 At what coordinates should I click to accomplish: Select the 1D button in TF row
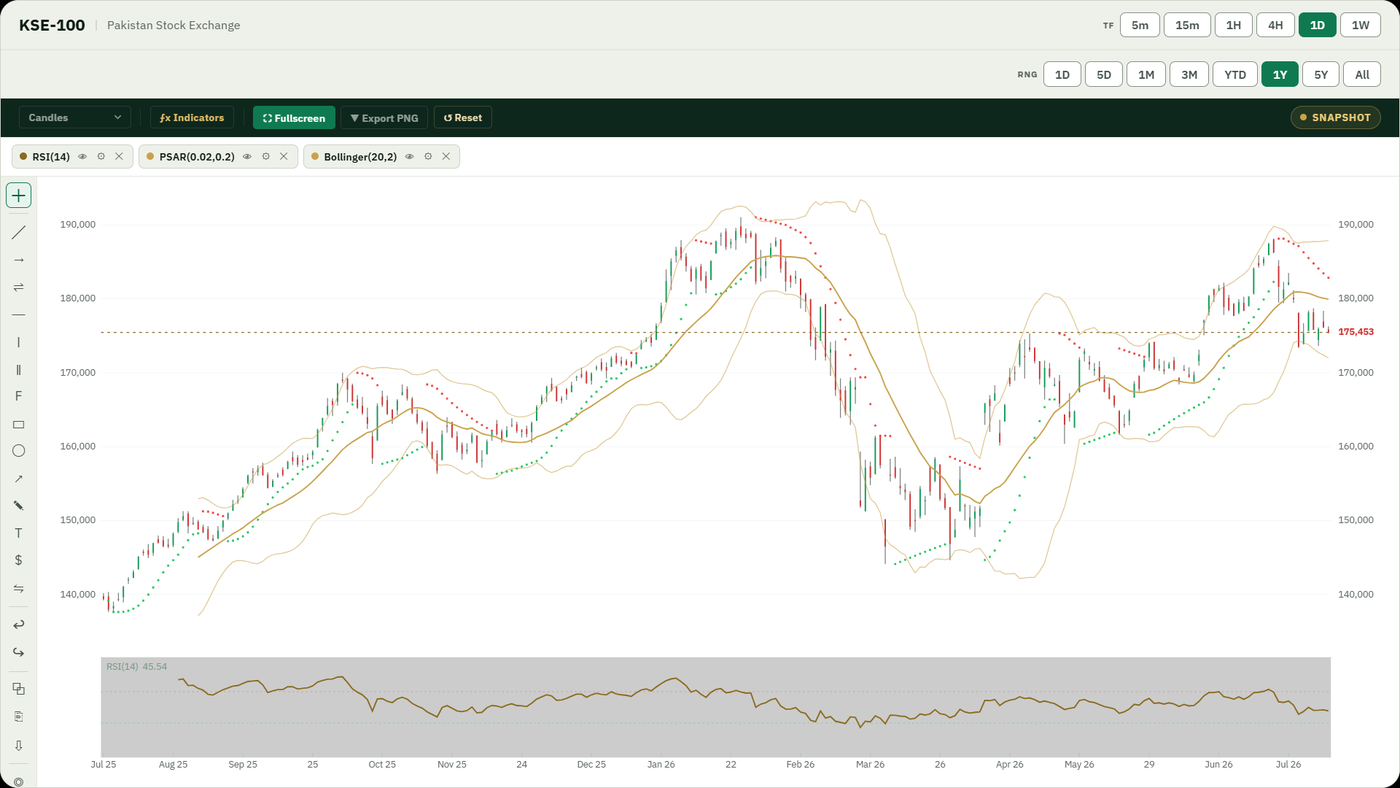point(1317,25)
